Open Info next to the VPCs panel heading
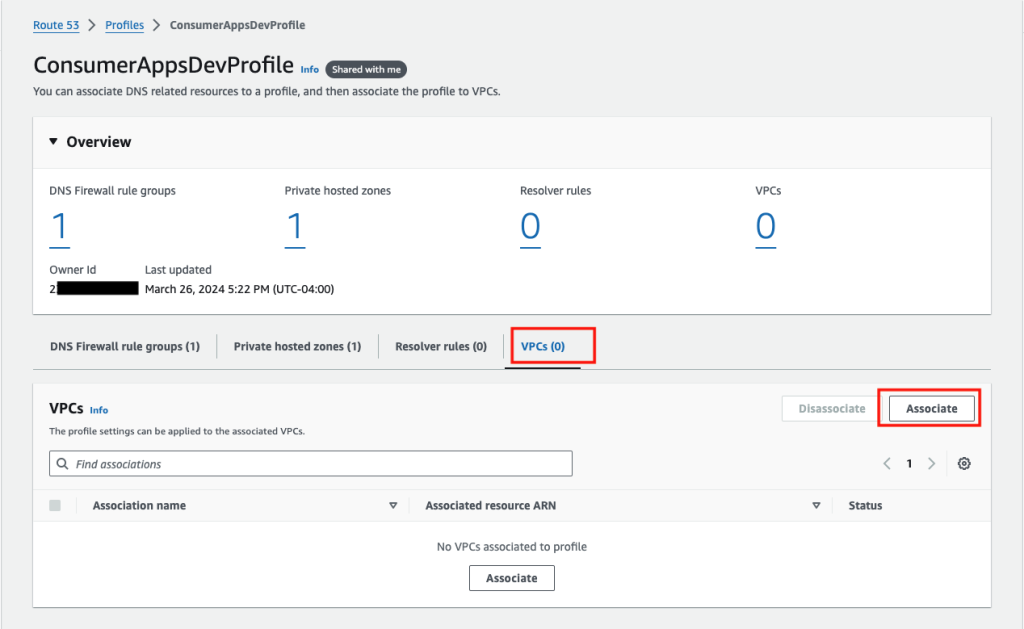This screenshot has height=629, width=1024. (x=99, y=410)
